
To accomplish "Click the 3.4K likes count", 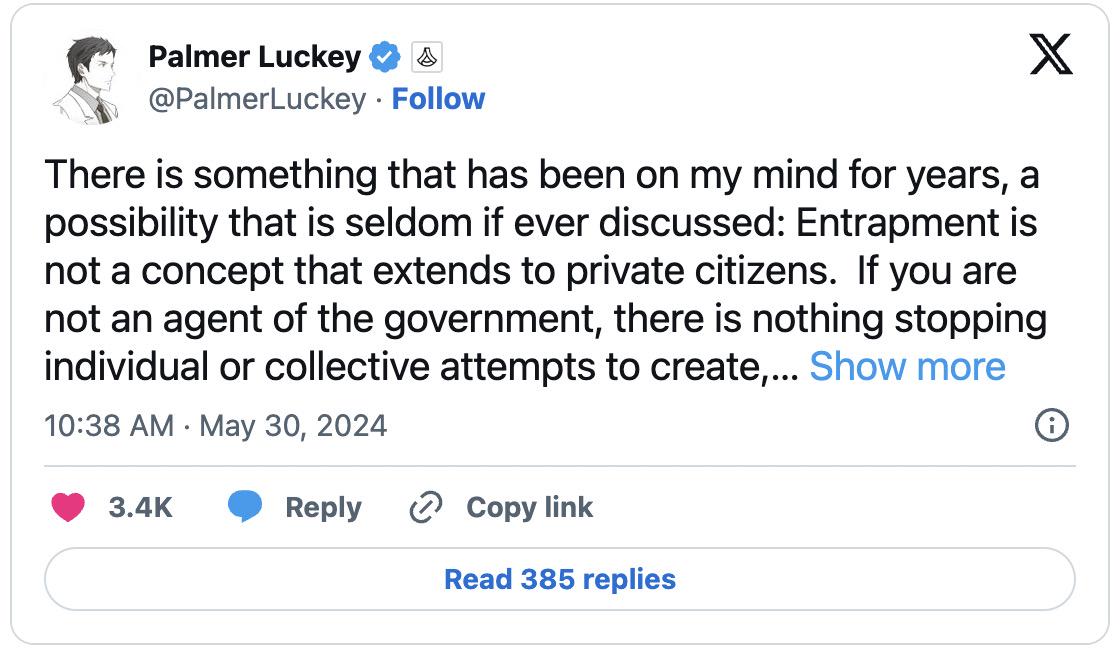I will click(x=140, y=508).
